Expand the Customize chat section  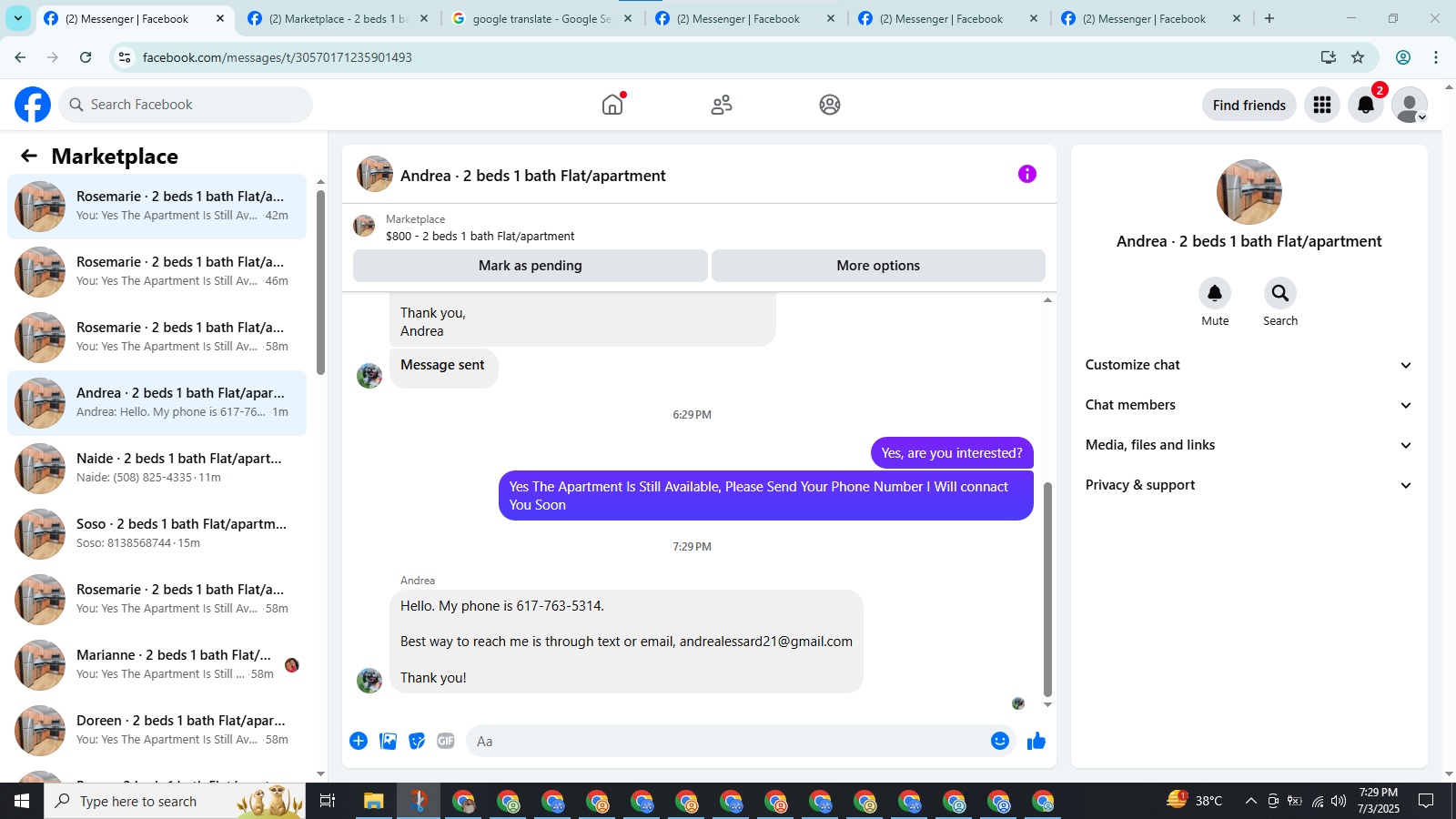[1249, 365]
